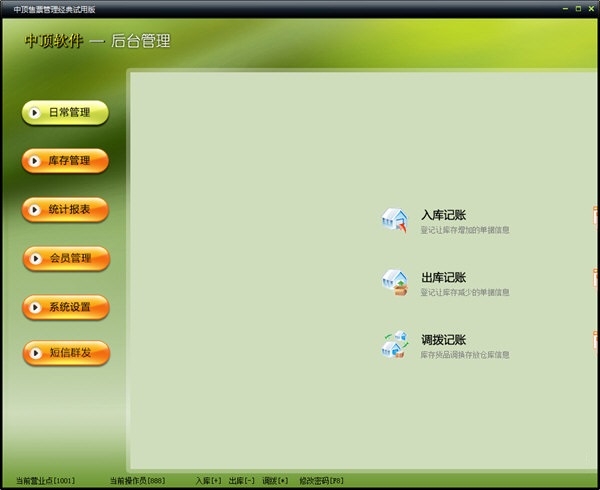Maximize the 中顶售票管理 window

pyautogui.click(x=578, y=8)
